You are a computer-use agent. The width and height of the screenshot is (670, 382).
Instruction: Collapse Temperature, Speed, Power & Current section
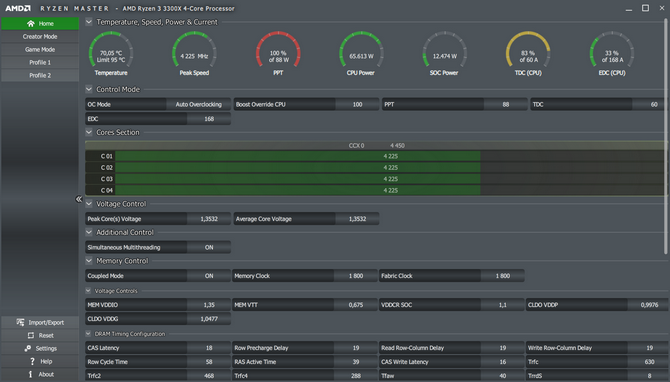pos(89,22)
